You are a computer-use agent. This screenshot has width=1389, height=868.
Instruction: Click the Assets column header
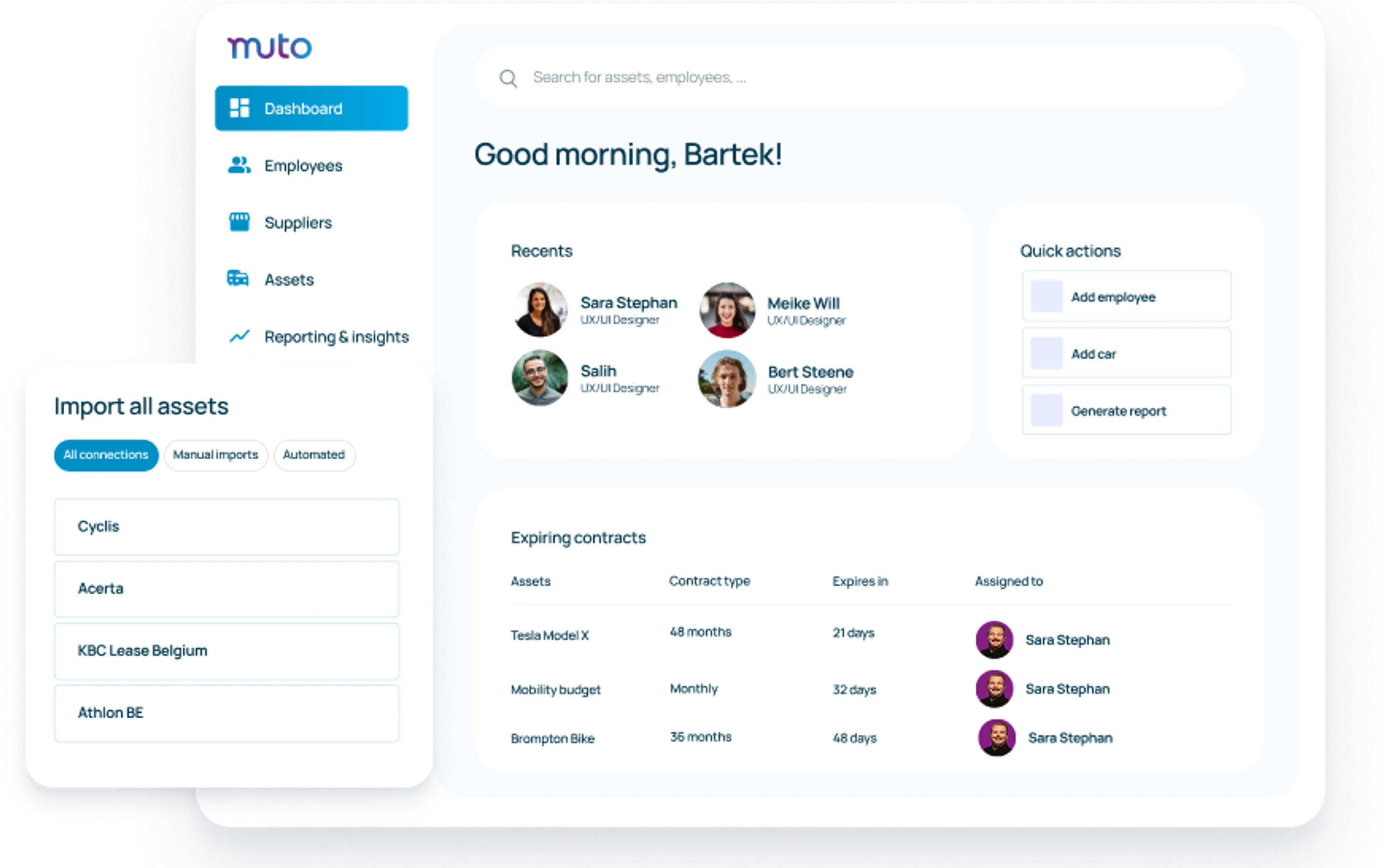coord(530,581)
